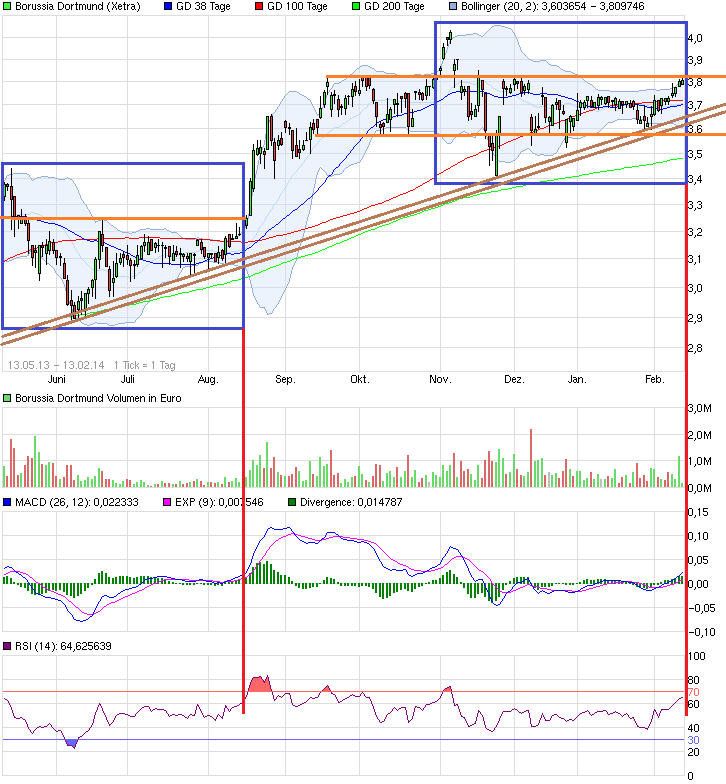This screenshot has height=784, width=726.
Task: Click the 'Feb.' month label
Action: [x=654, y=379]
